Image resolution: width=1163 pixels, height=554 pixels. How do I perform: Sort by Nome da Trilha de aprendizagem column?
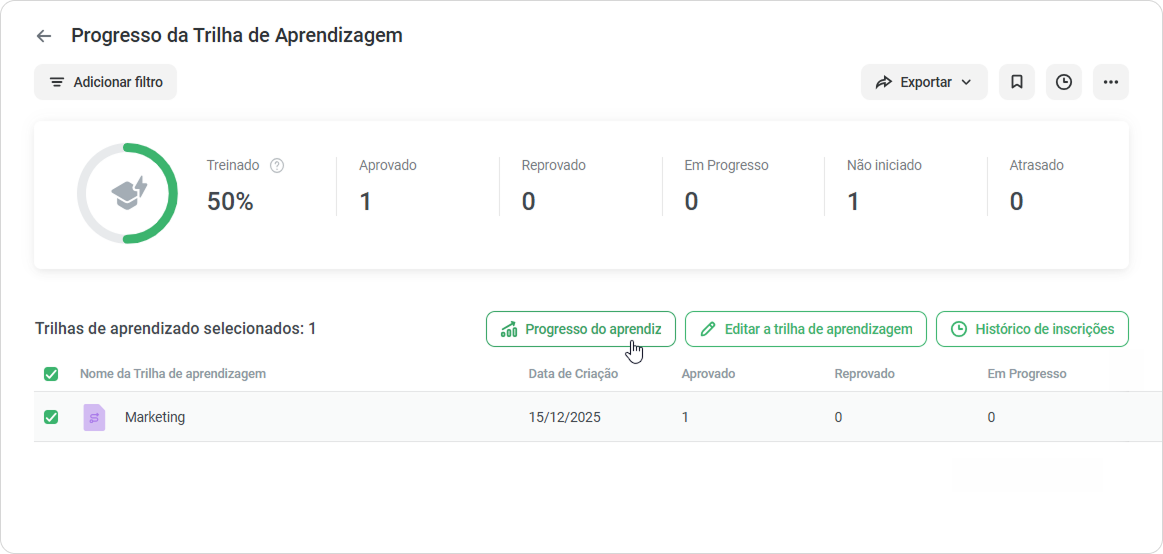(x=173, y=374)
